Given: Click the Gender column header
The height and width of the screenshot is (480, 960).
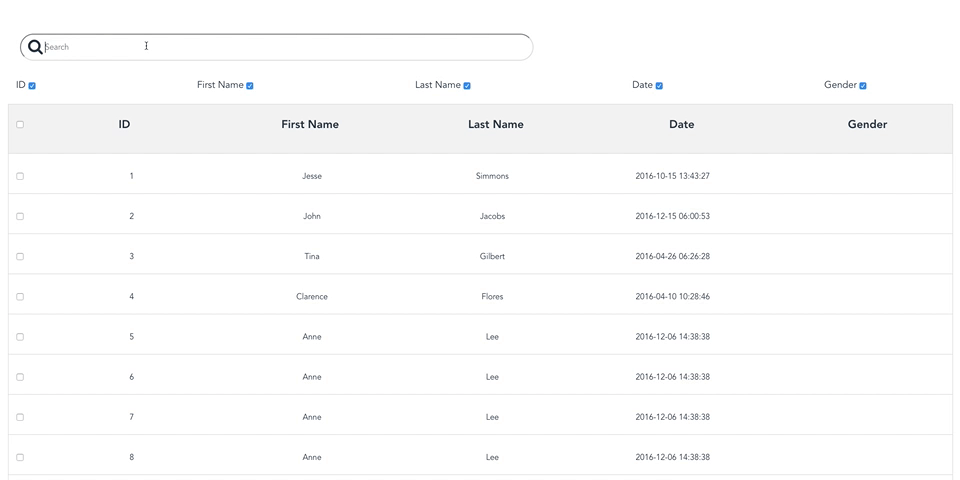Looking at the screenshot, I should click(x=867, y=125).
